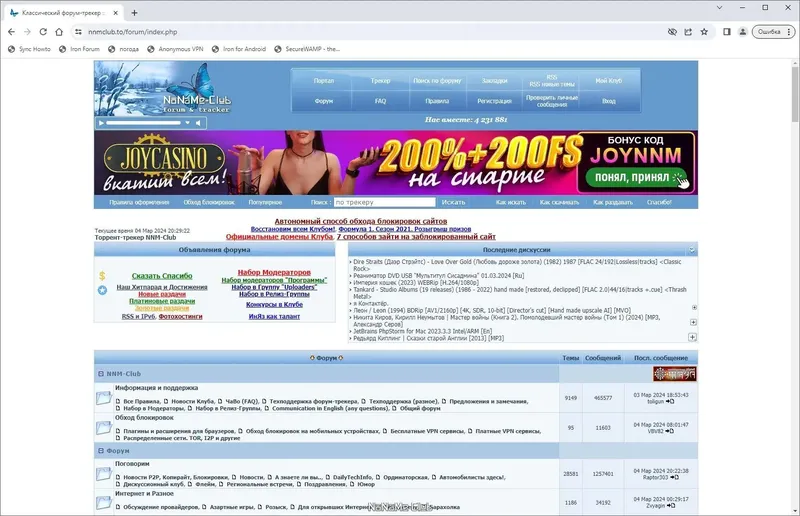
Task: Click folder icon for Информация и поддержка
Action: coord(104,398)
